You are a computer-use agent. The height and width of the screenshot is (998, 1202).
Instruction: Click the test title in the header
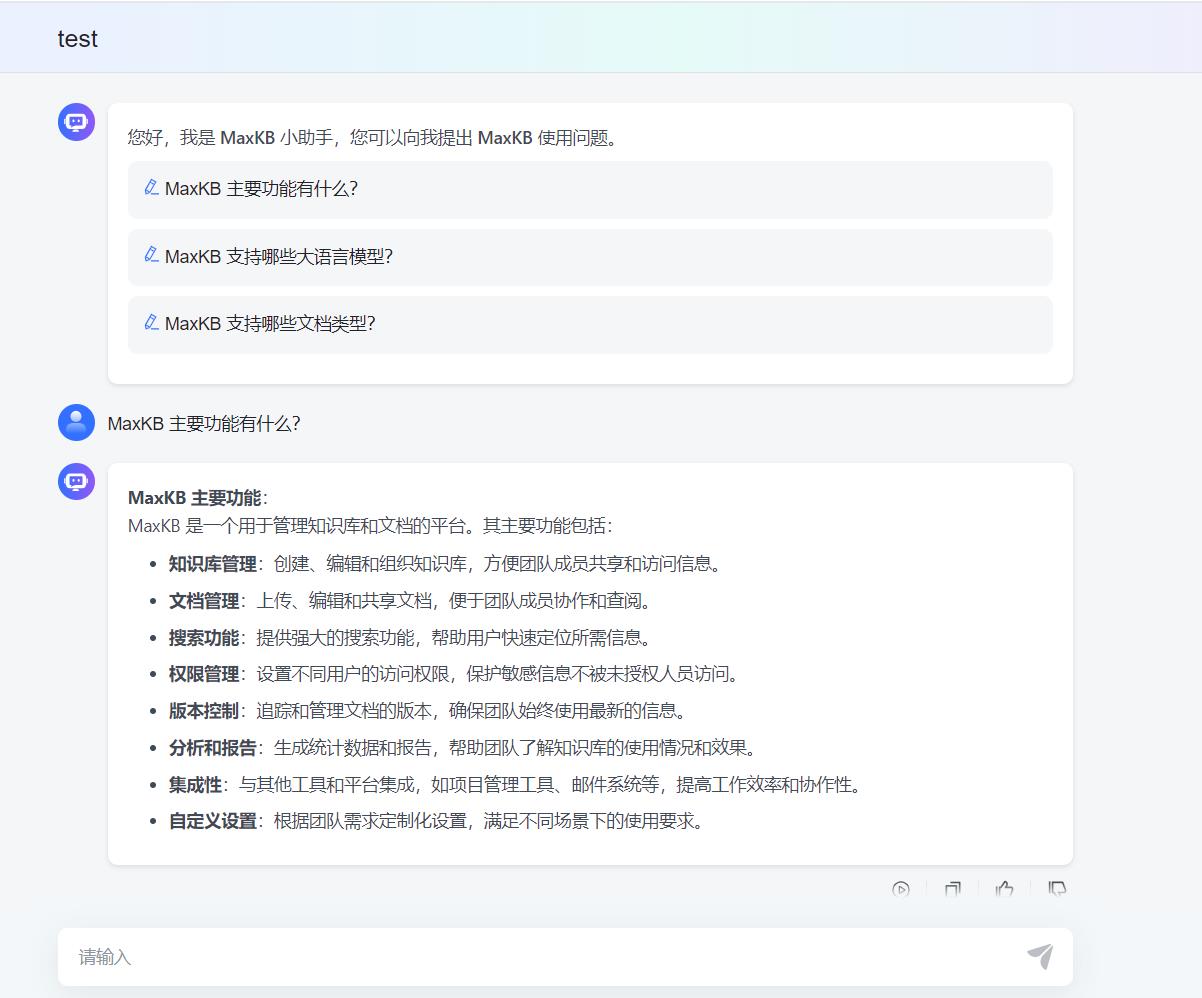[78, 39]
